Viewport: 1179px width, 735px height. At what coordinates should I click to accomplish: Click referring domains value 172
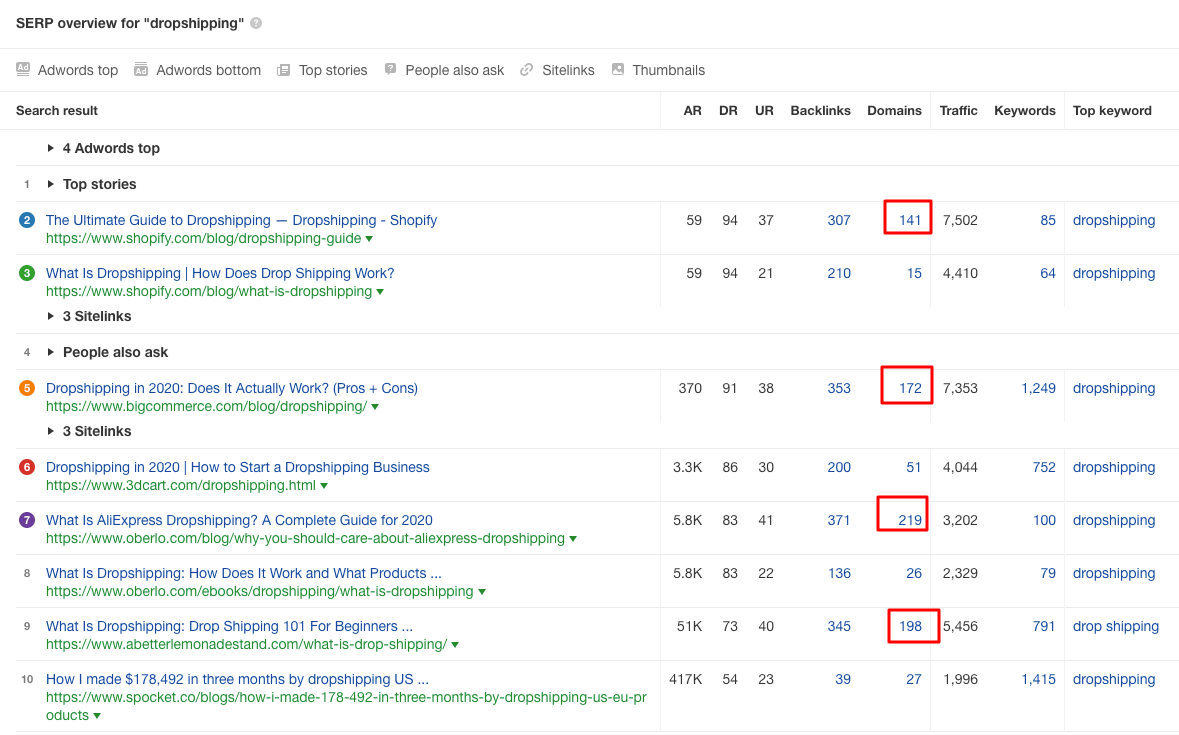pyautogui.click(x=910, y=388)
